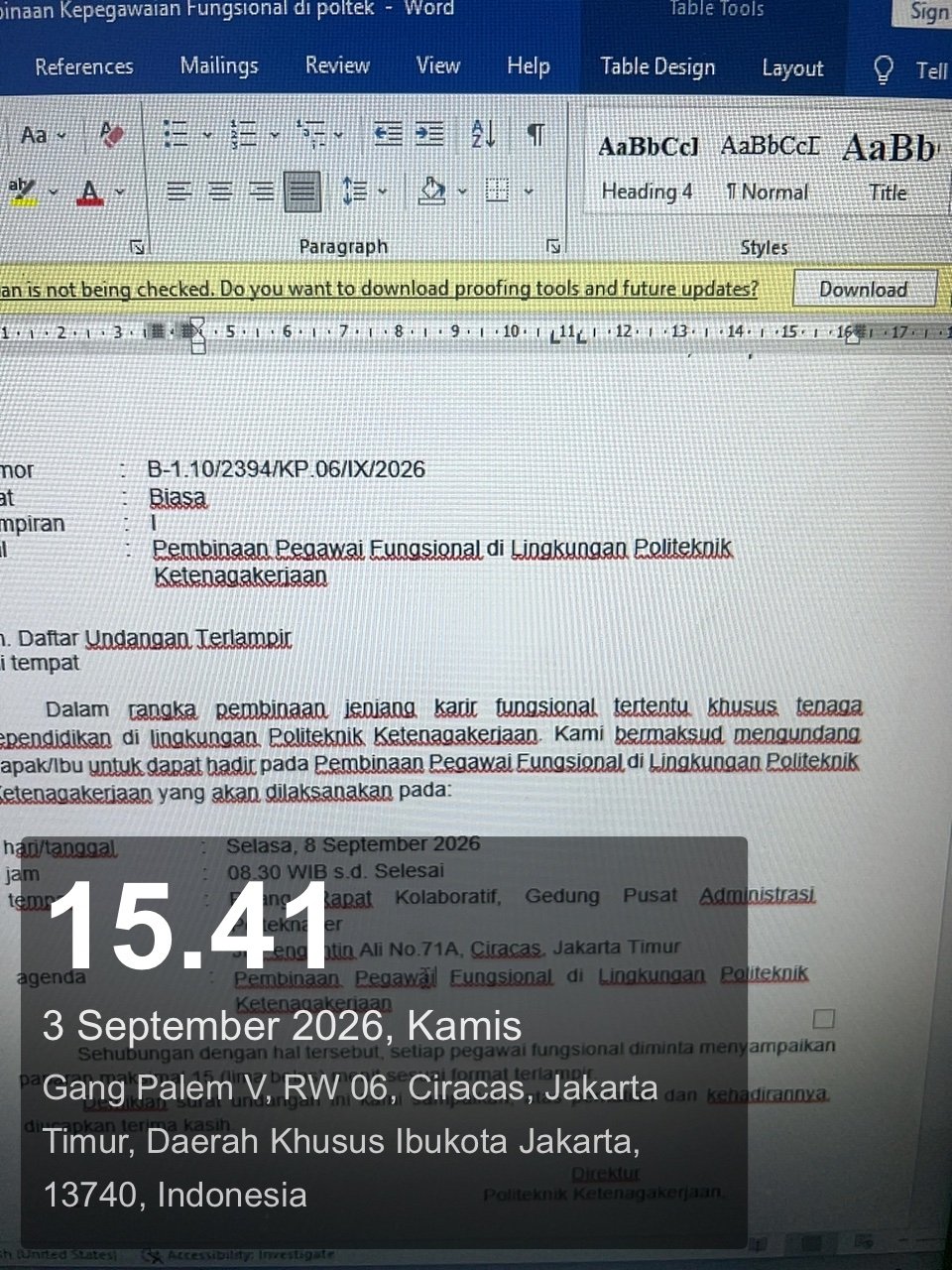Click the signature text Direktur
The height and width of the screenshot is (1270, 952).
point(605,1173)
